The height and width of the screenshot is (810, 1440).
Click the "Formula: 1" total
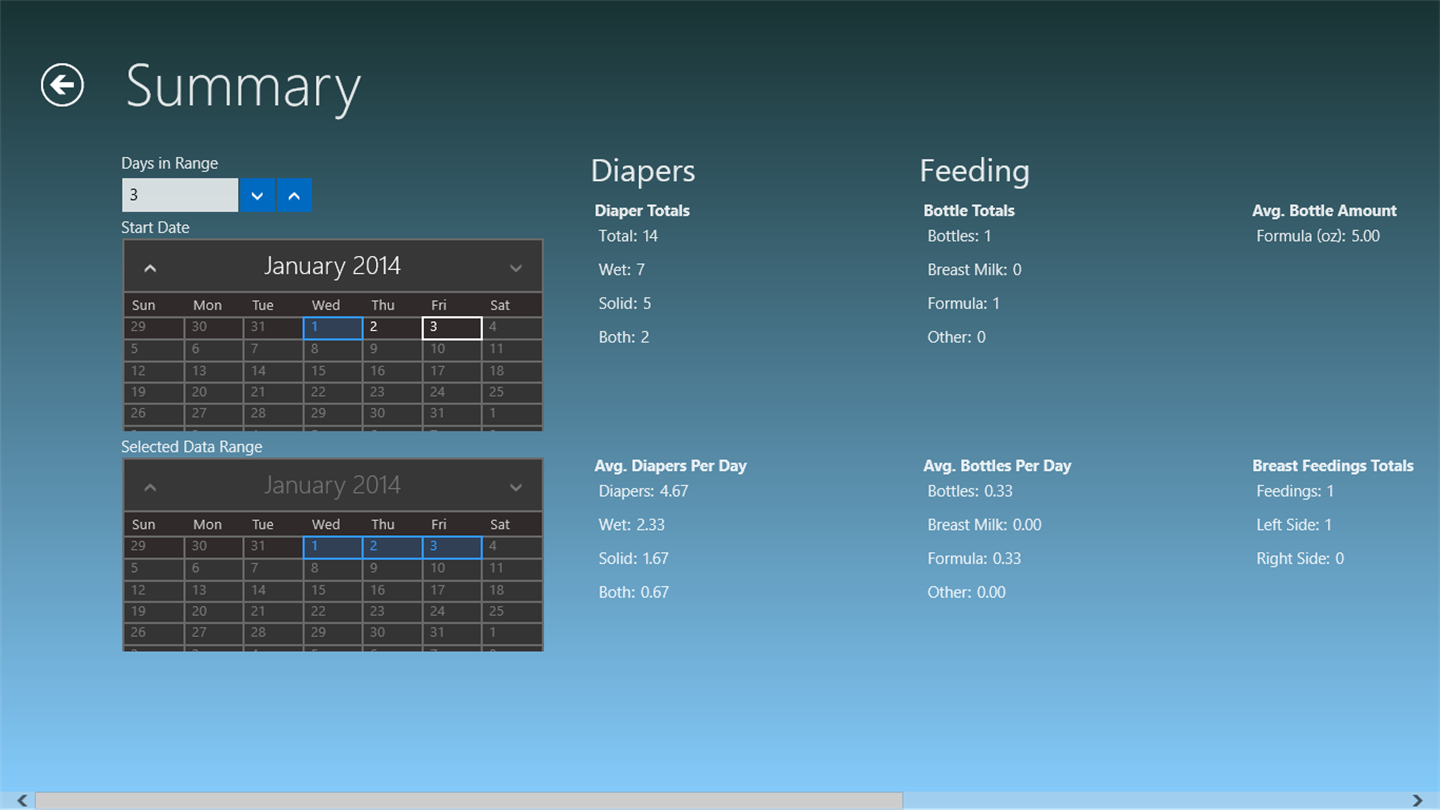click(963, 304)
